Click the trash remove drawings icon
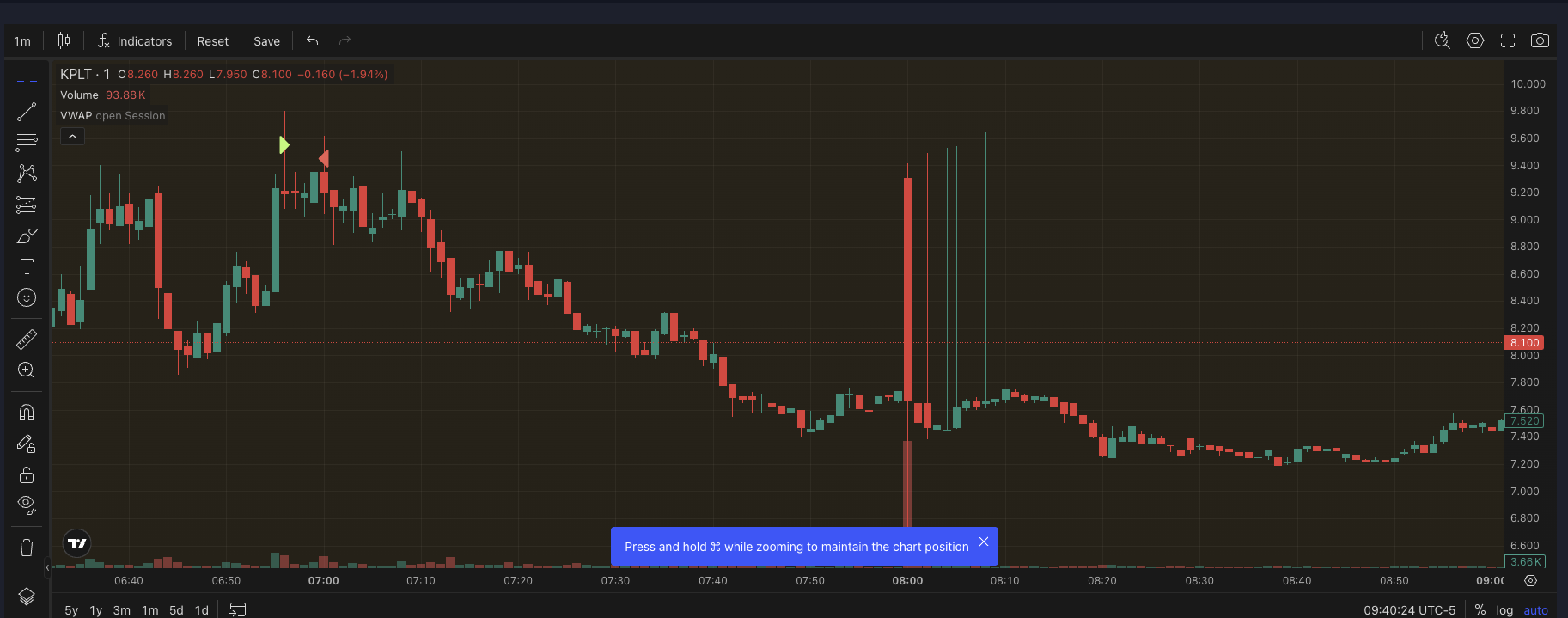Viewport: 1568px width, 618px height. tap(27, 548)
